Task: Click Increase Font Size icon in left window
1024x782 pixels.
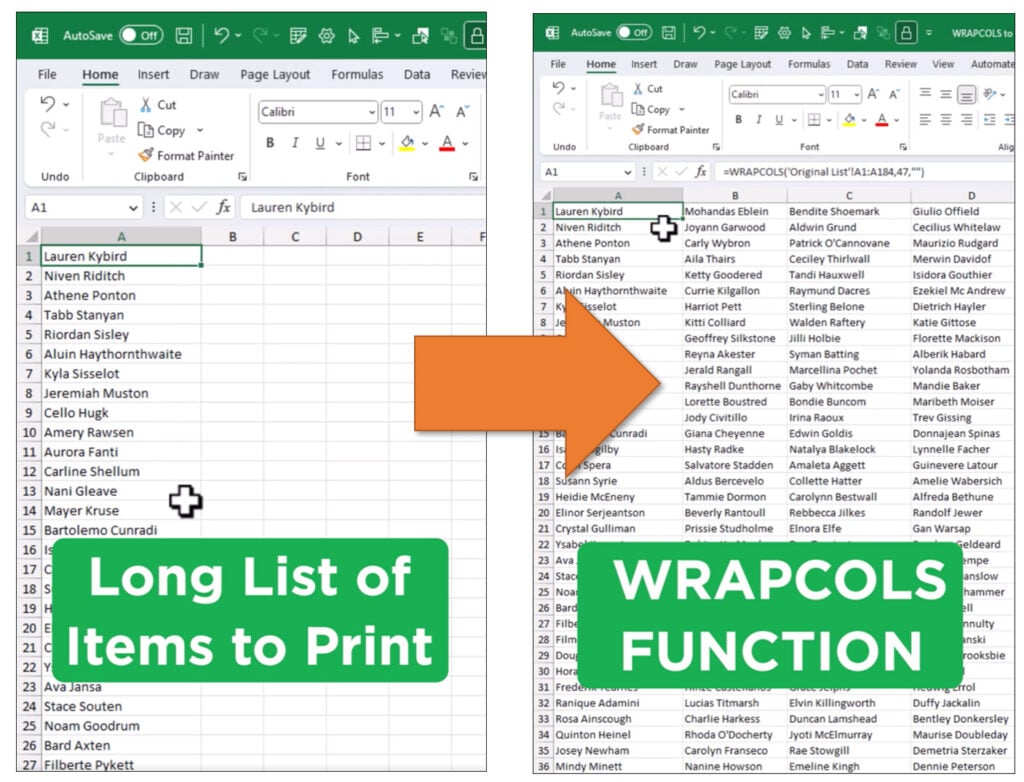Action: point(436,112)
